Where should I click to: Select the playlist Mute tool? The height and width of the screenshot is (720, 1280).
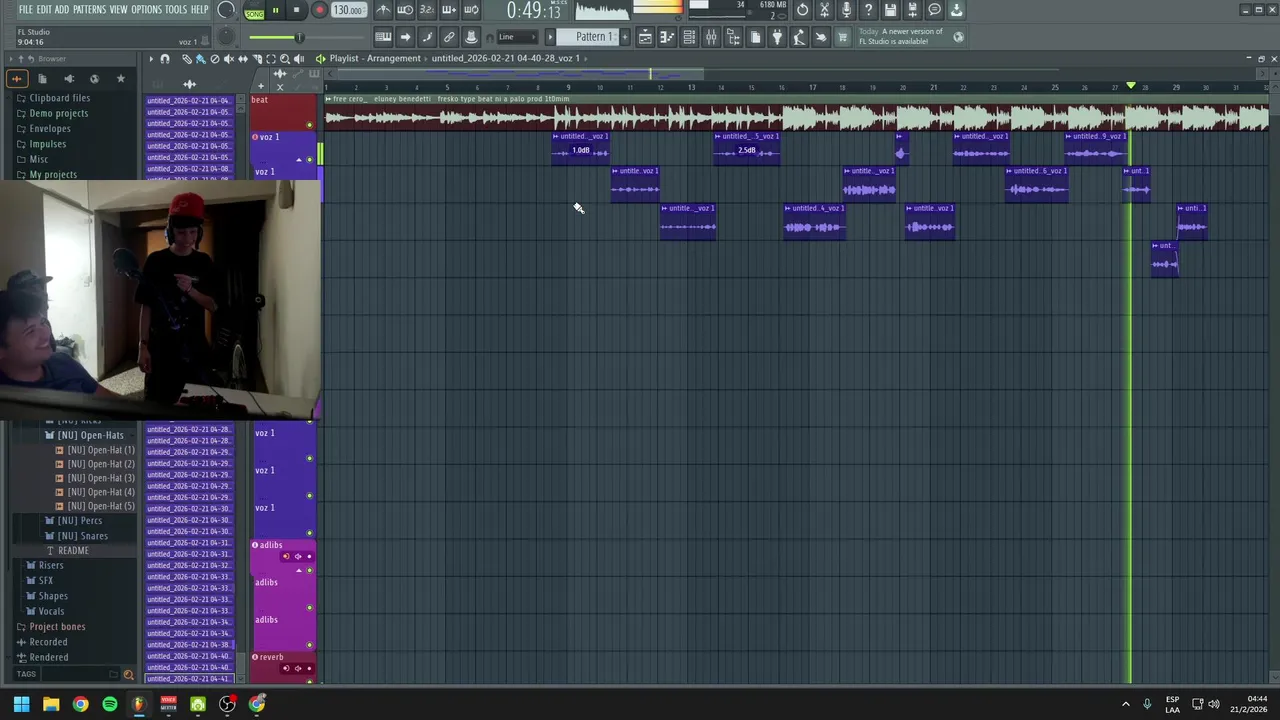coord(228,59)
